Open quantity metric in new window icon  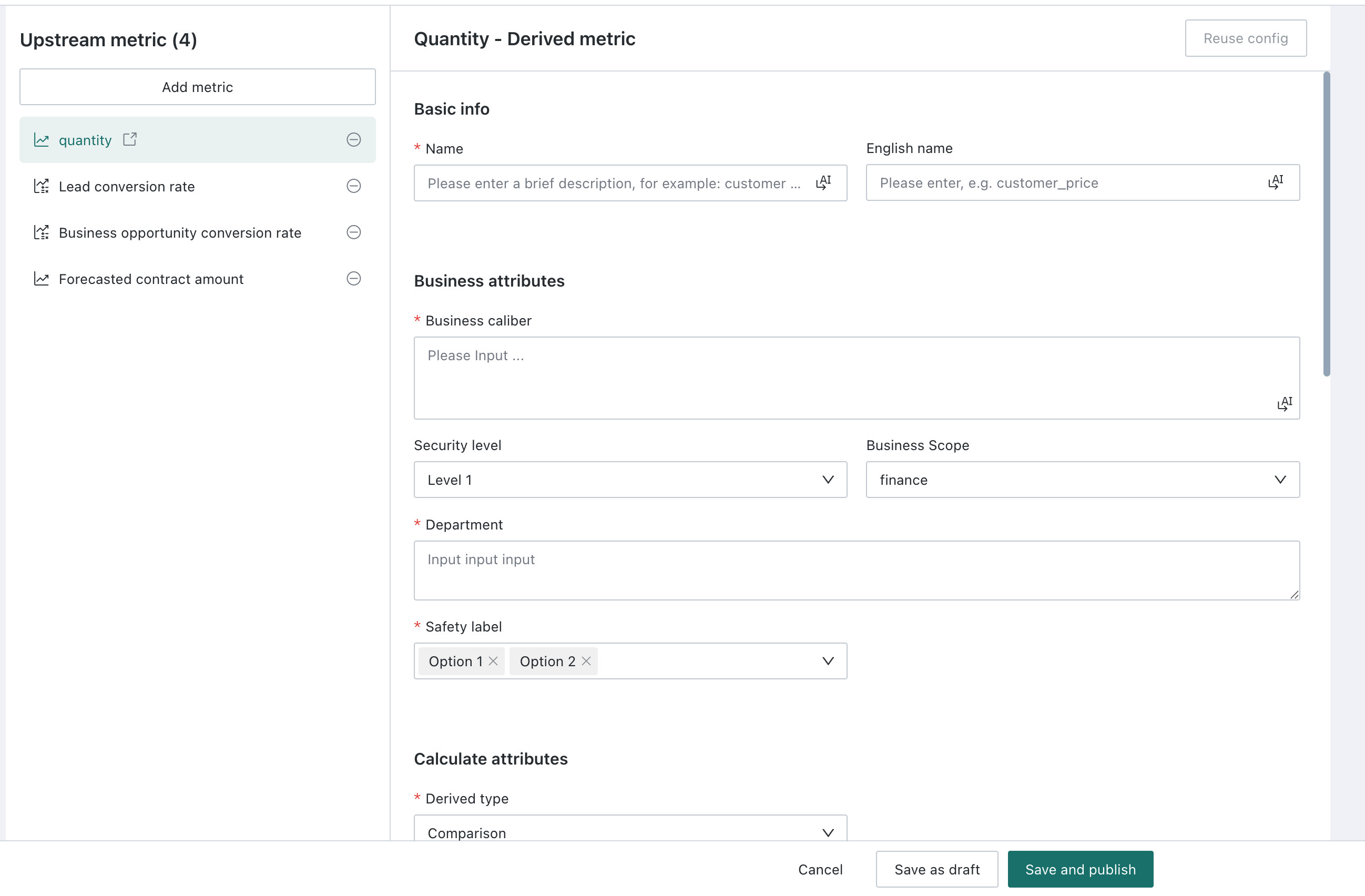click(x=130, y=139)
